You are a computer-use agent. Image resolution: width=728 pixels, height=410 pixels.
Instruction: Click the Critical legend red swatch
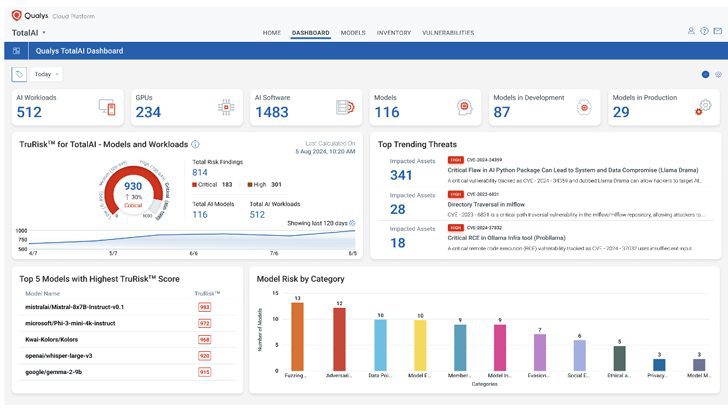click(195, 184)
